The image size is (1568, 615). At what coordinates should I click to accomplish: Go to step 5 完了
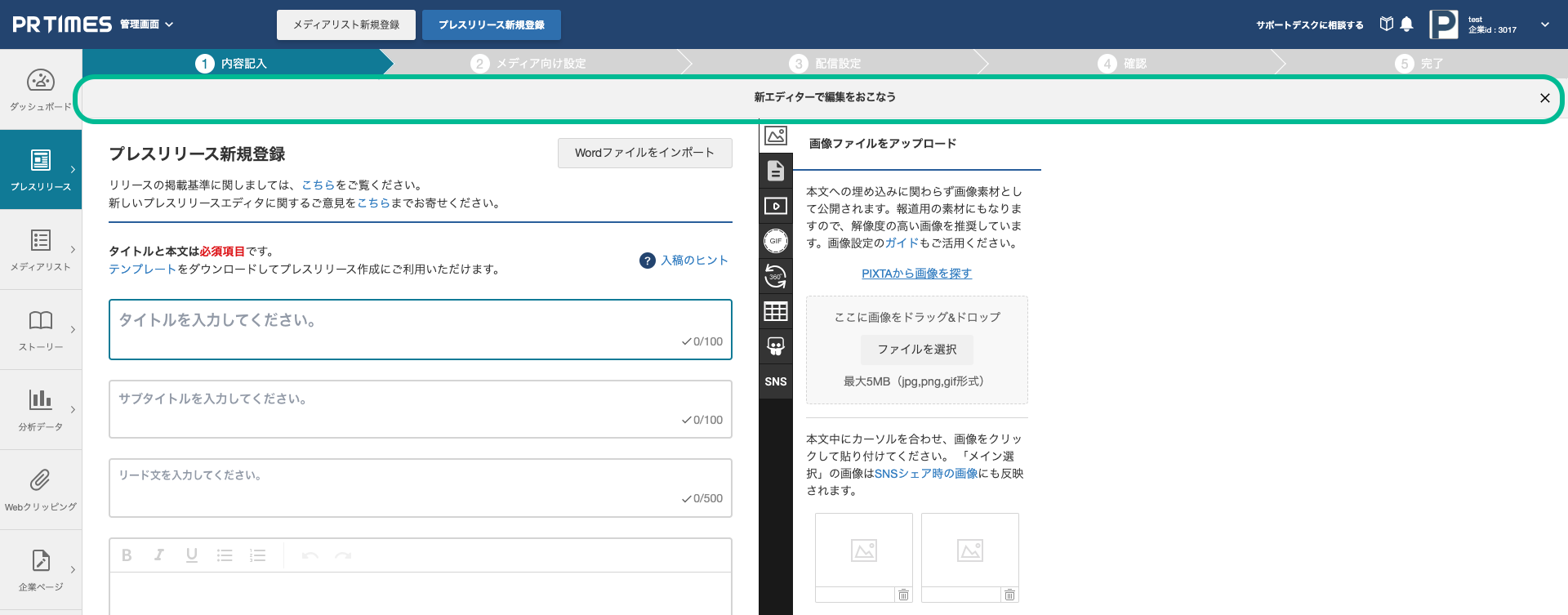[1419, 63]
